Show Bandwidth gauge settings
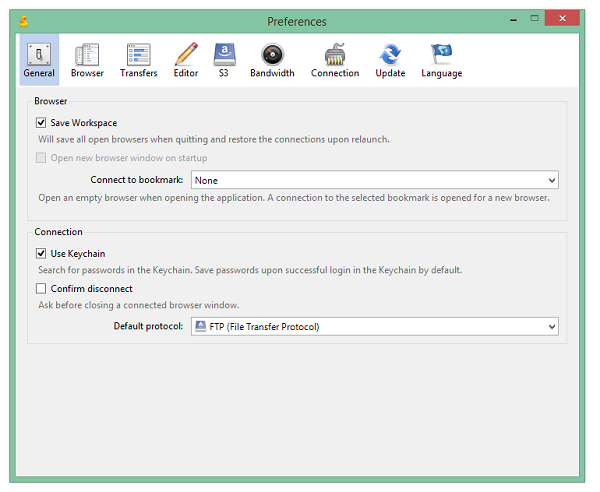This screenshot has height=492, width=600. click(x=272, y=60)
